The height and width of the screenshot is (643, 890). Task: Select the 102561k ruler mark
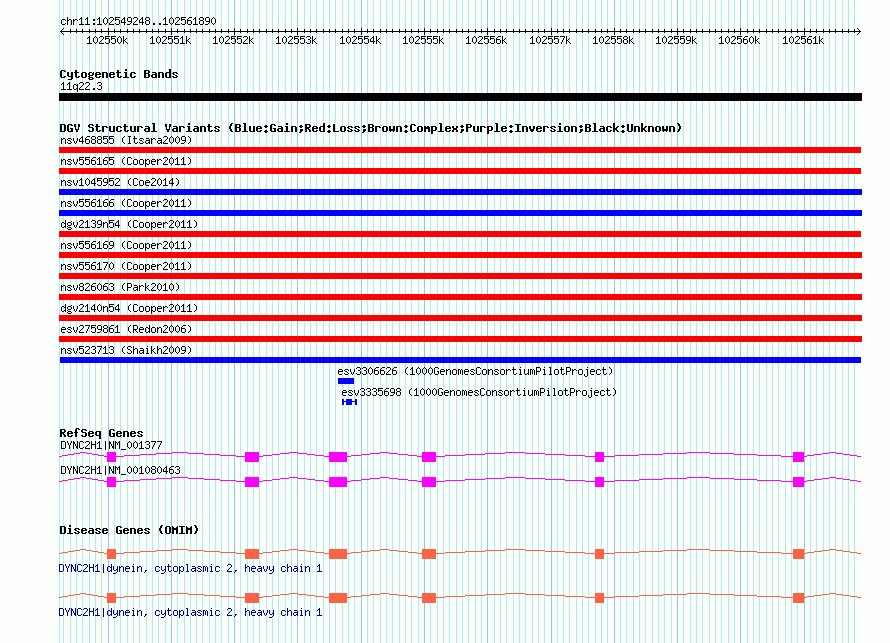tap(803, 40)
